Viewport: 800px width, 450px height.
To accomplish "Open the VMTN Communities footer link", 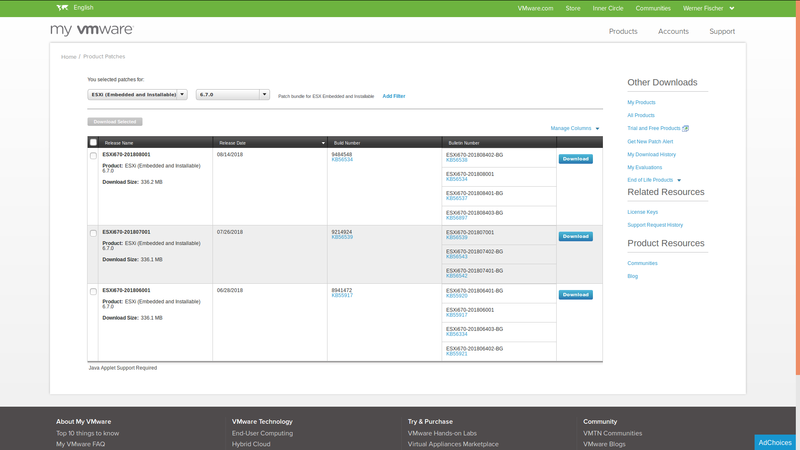I will [x=613, y=433].
